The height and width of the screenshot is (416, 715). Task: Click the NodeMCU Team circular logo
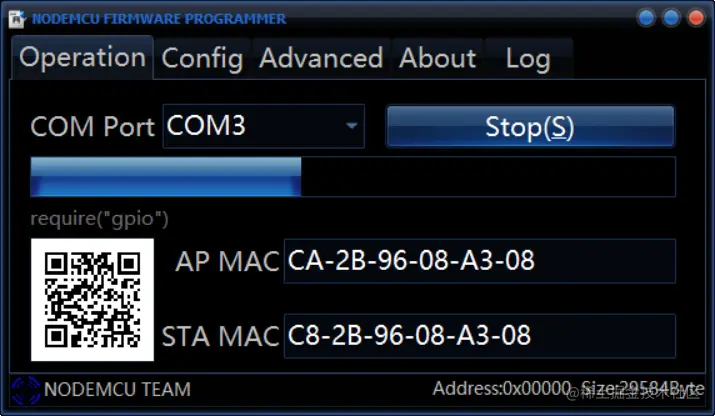(x=26, y=390)
